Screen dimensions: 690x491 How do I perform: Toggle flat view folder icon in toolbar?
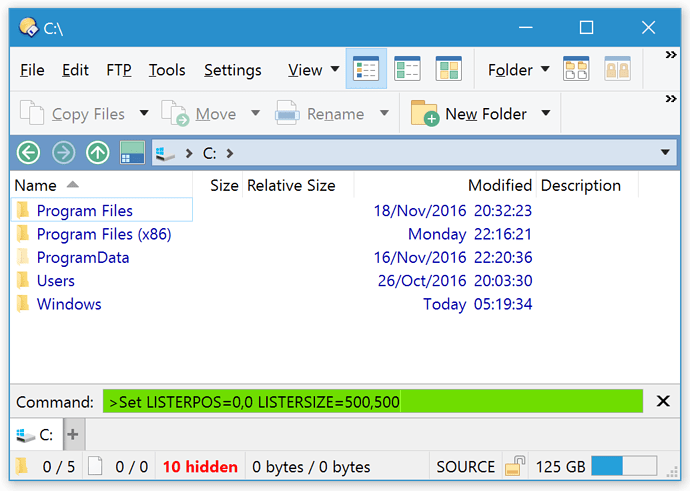tap(576, 69)
